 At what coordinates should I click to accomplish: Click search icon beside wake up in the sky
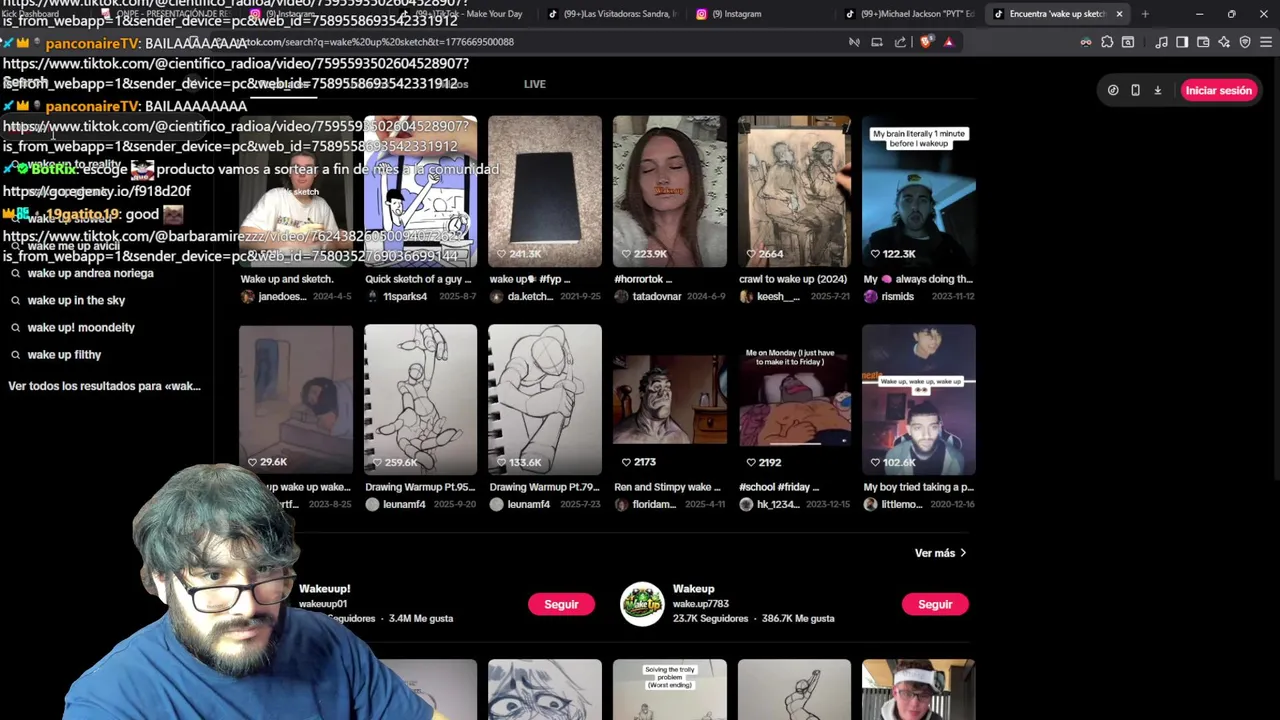point(15,300)
